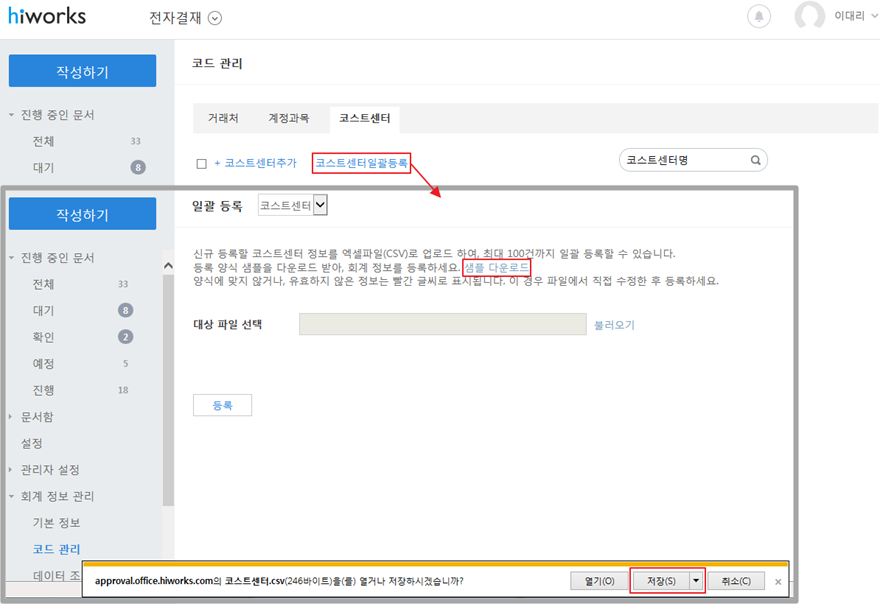Close the download notification bar
Screen dimensions: 880x604
[778, 581]
